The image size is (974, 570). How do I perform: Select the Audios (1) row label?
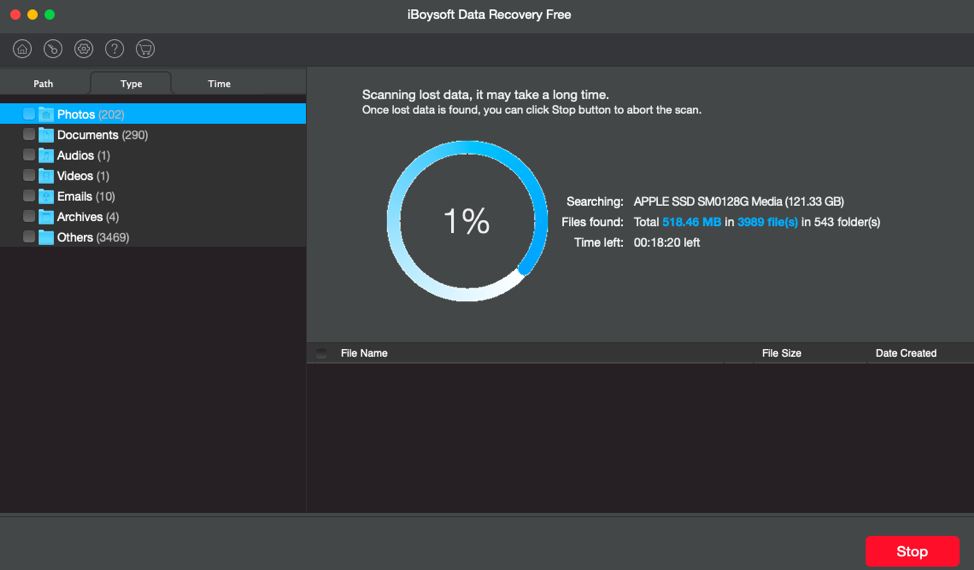(83, 155)
